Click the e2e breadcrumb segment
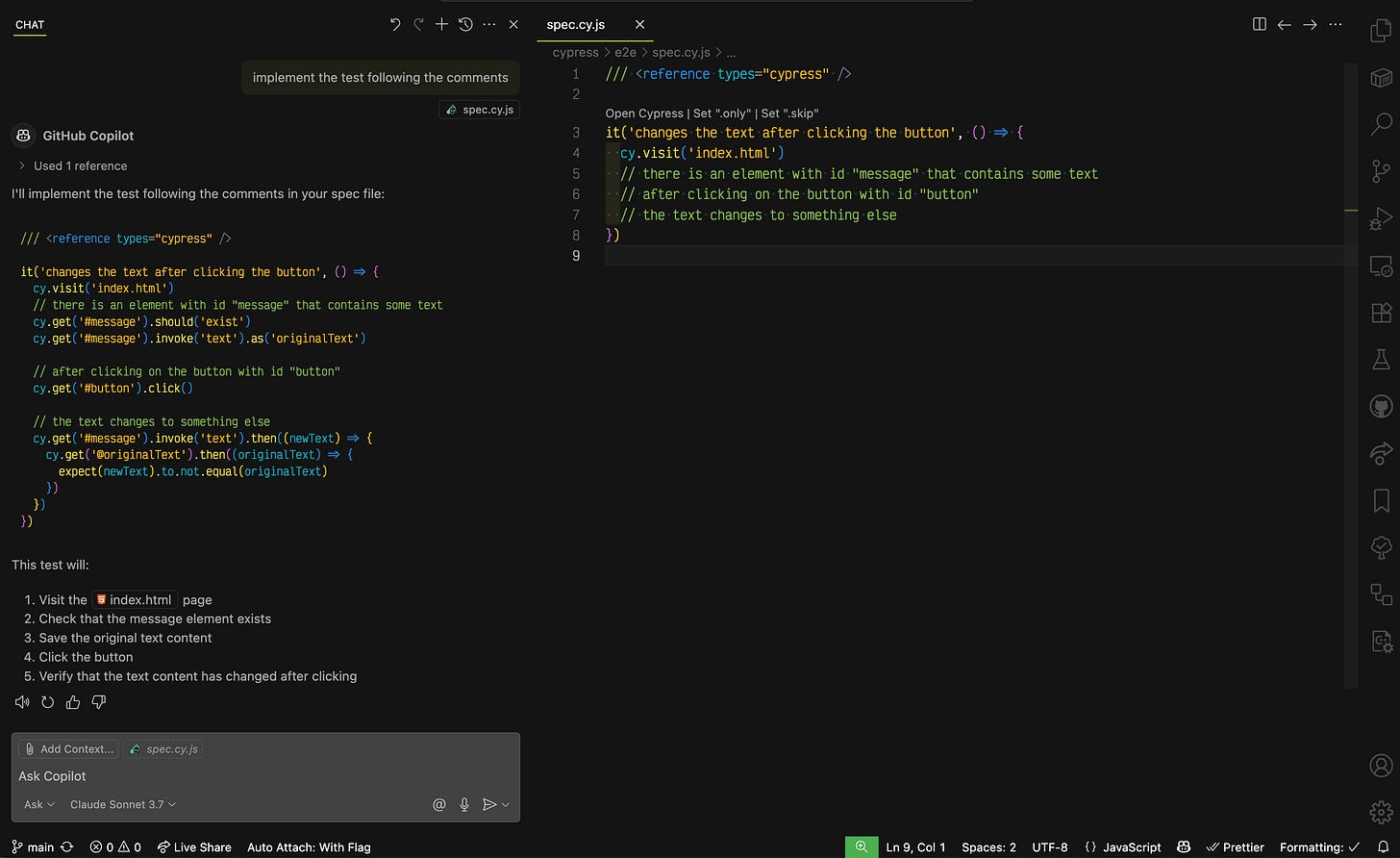1400x858 pixels. 626,53
